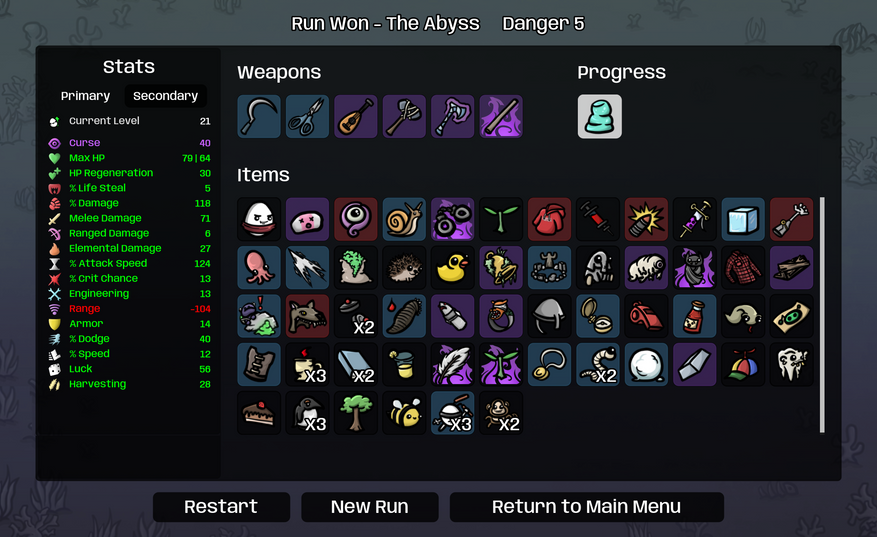Switch to the Secondary stats tab
The height and width of the screenshot is (537, 877).
(x=166, y=96)
